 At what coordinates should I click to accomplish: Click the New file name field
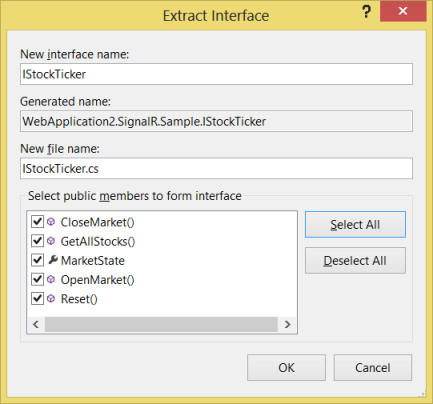click(216, 168)
